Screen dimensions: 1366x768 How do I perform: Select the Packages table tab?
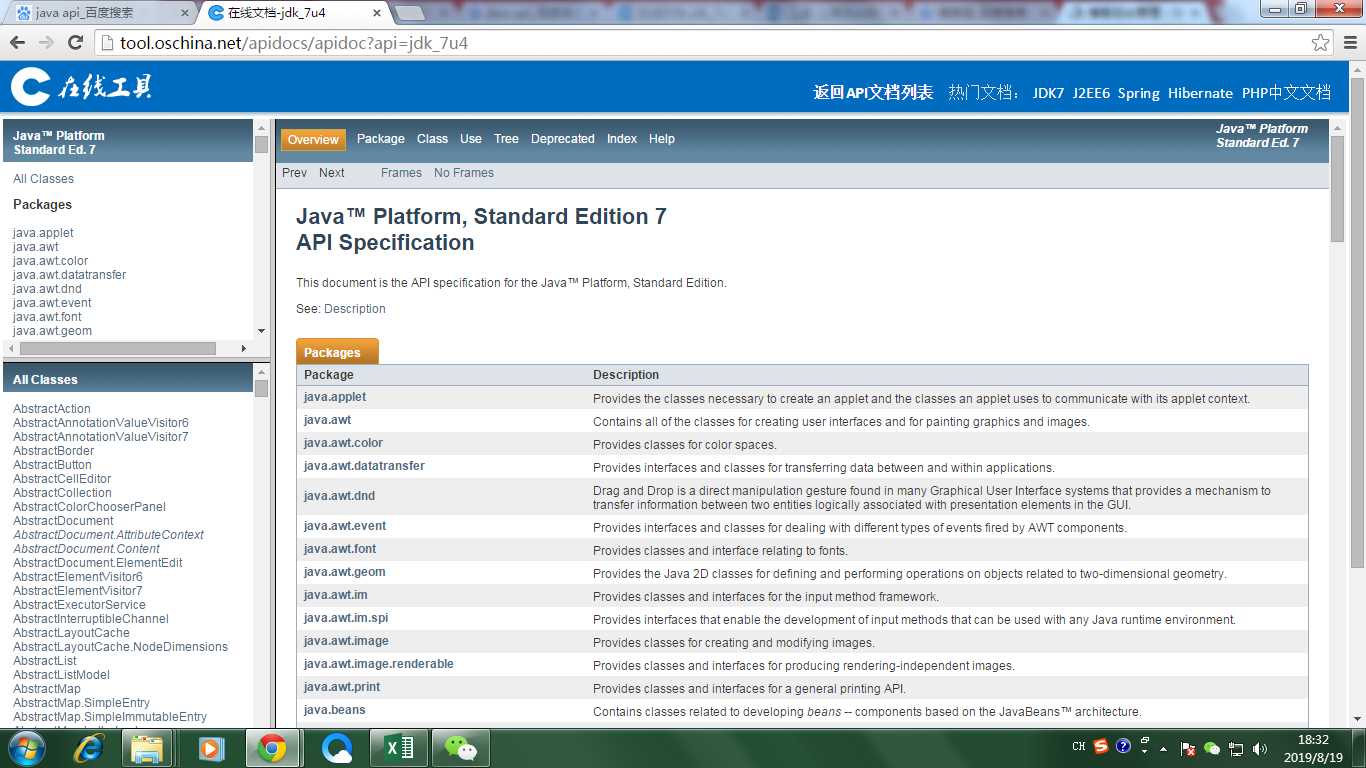tap(337, 352)
